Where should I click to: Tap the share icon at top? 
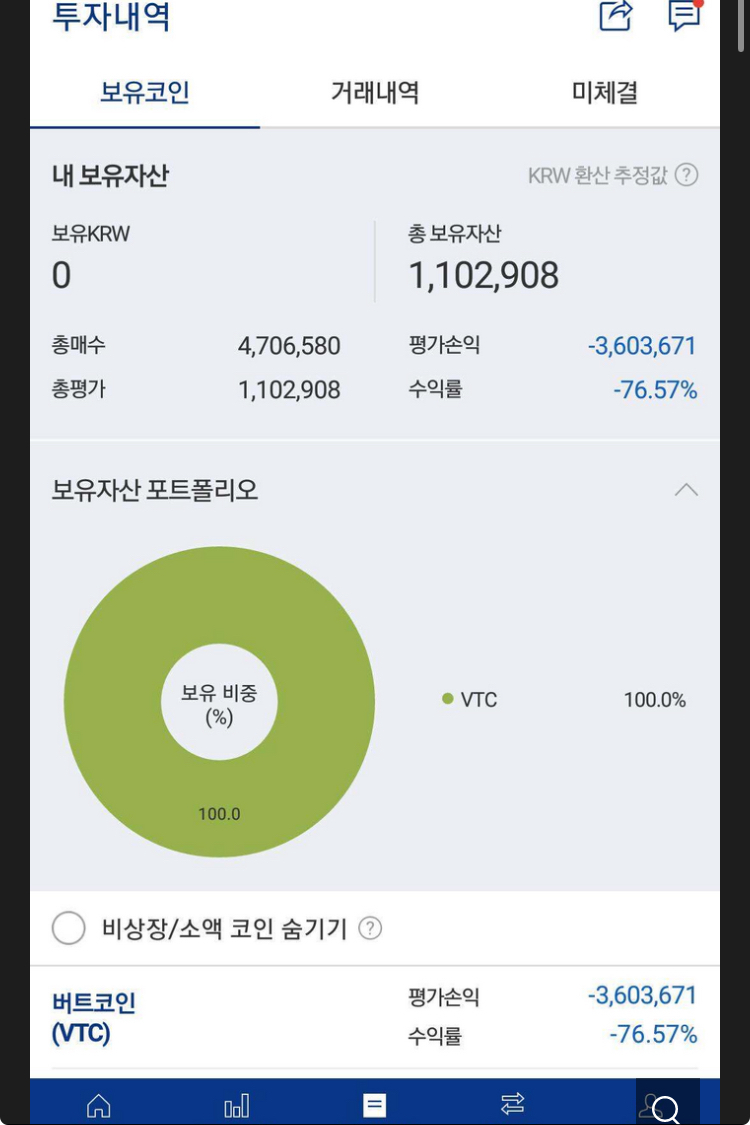coord(616,16)
